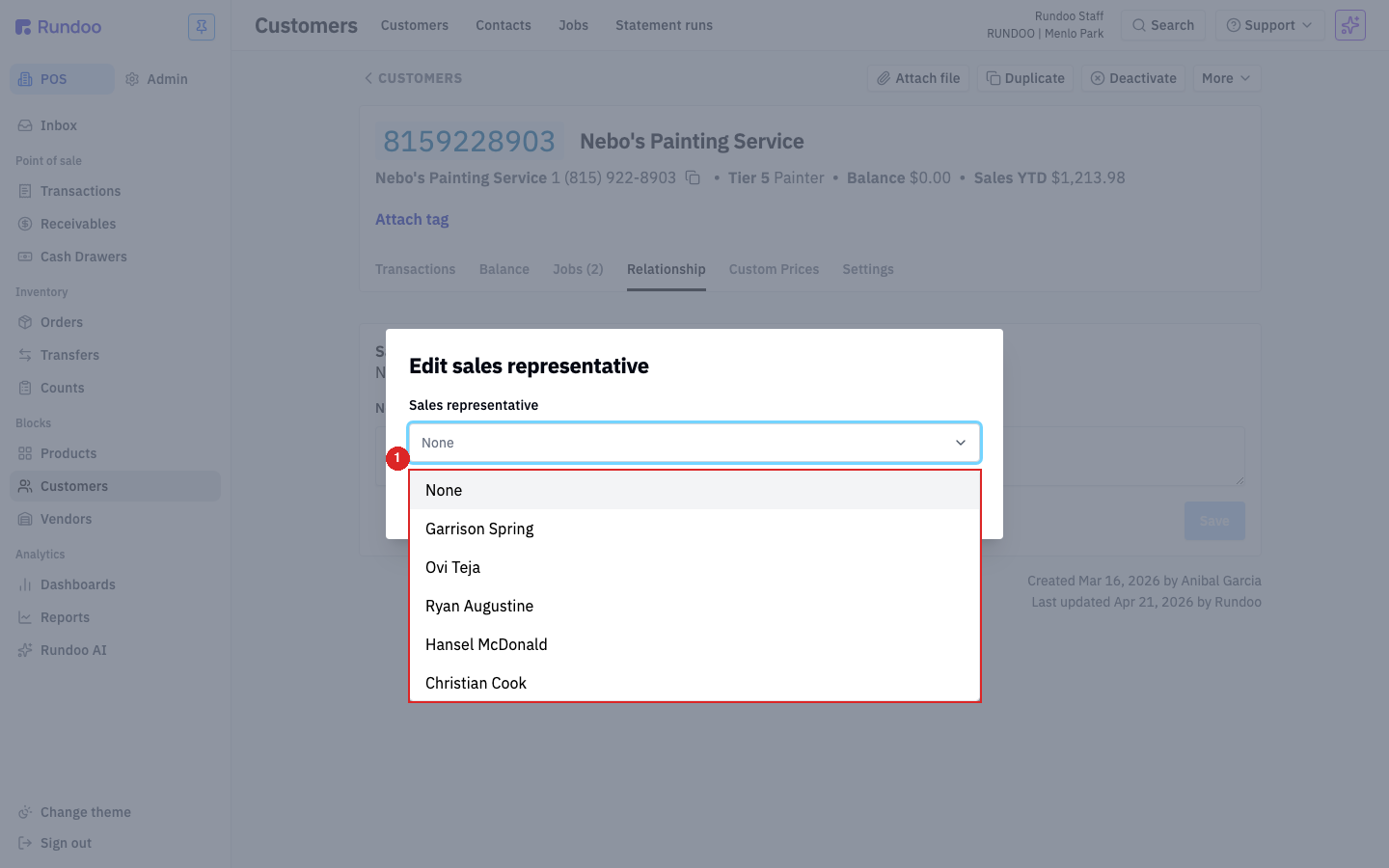This screenshot has height=868, width=1389.
Task: Expand the More actions dropdown
Action: tap(1227, 78)
